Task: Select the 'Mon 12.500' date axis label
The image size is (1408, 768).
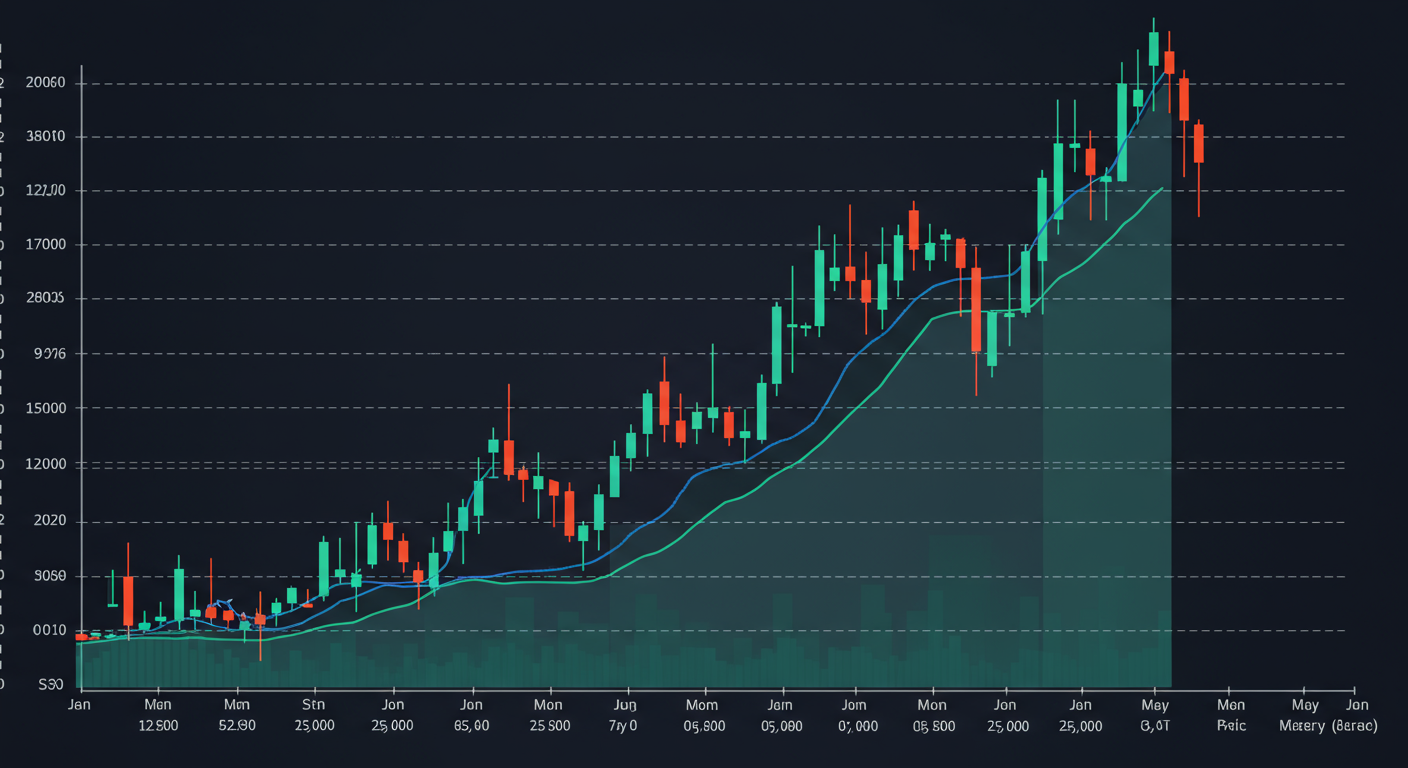Action: [x=158, y=715]
